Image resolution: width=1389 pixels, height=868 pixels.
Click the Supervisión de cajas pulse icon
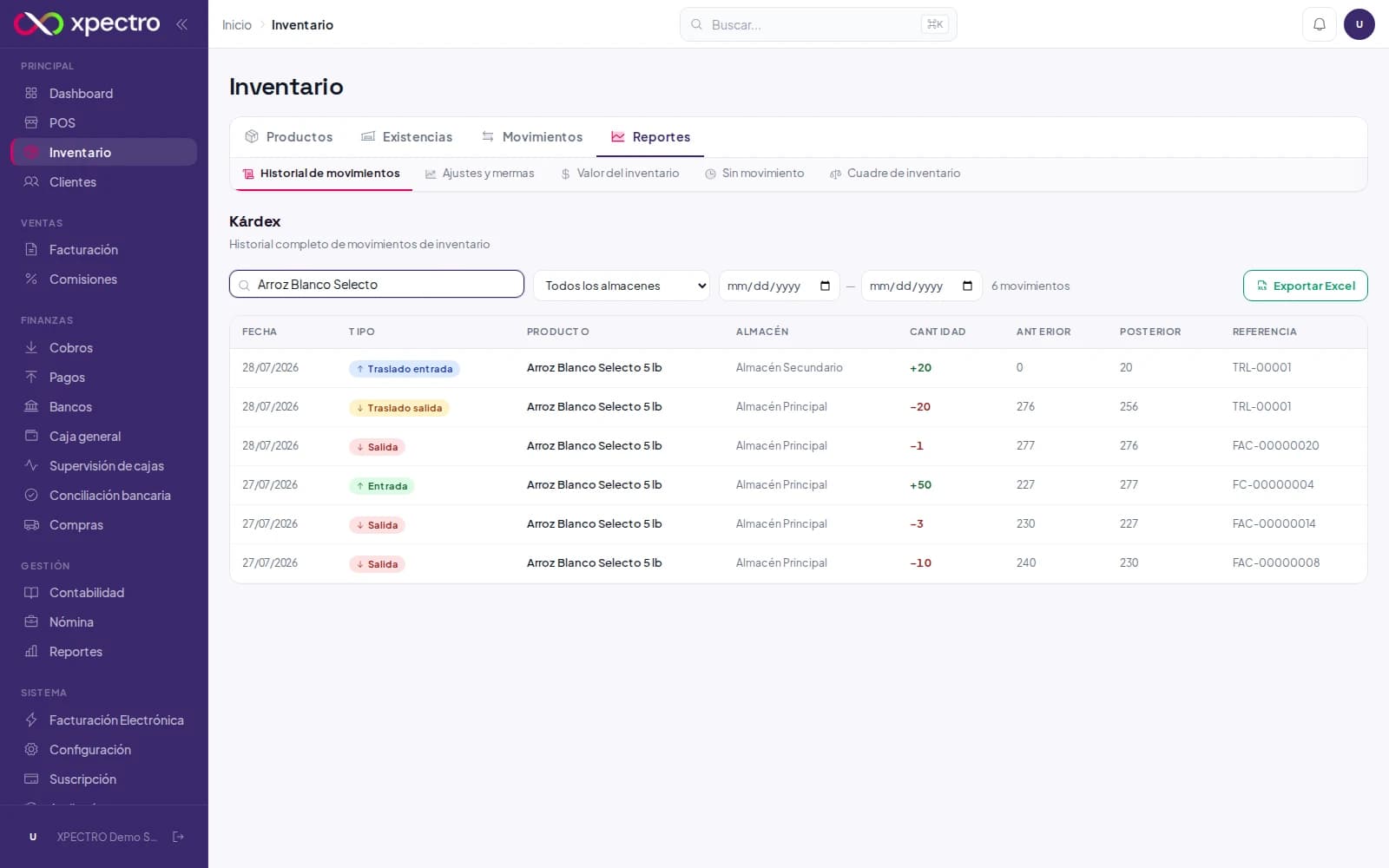pyautogui.click(x=31, y=465)
